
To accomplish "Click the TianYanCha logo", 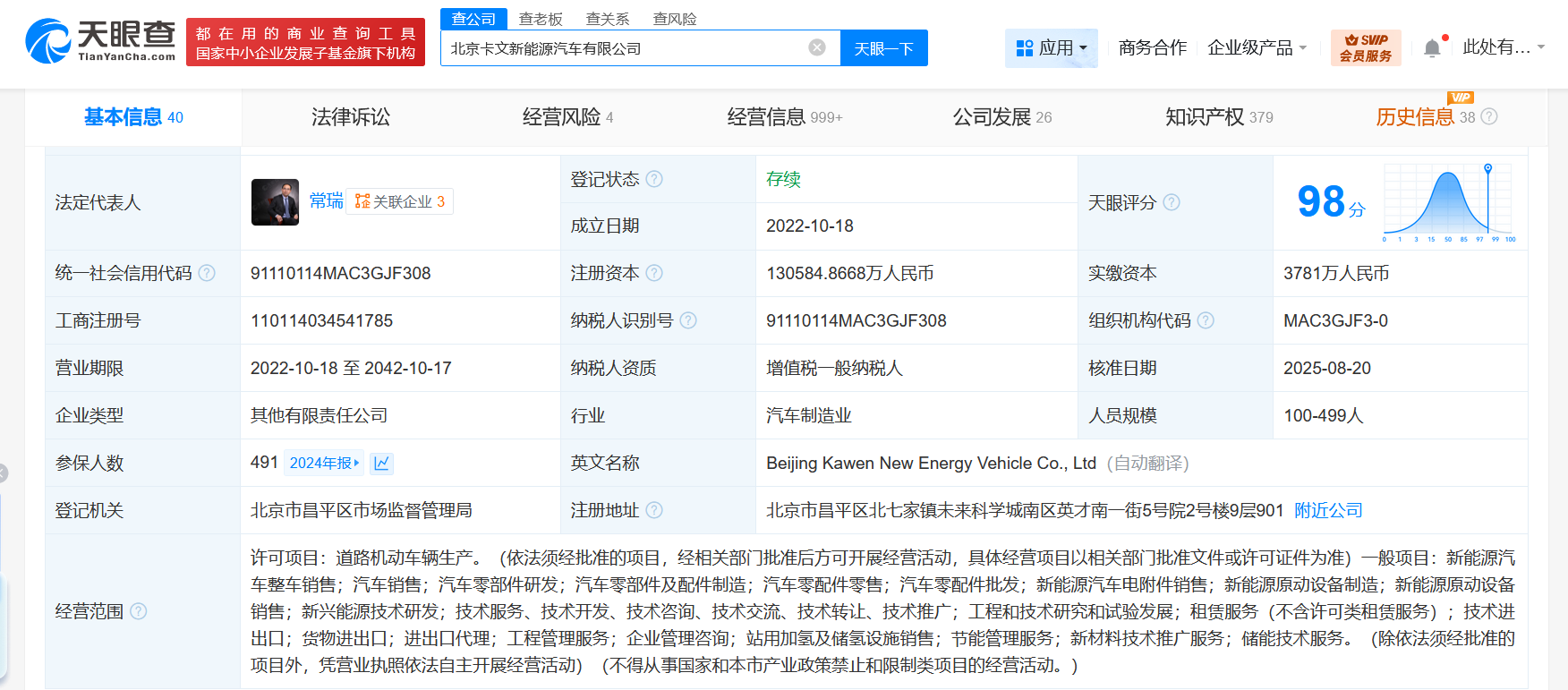I will 100,41.
